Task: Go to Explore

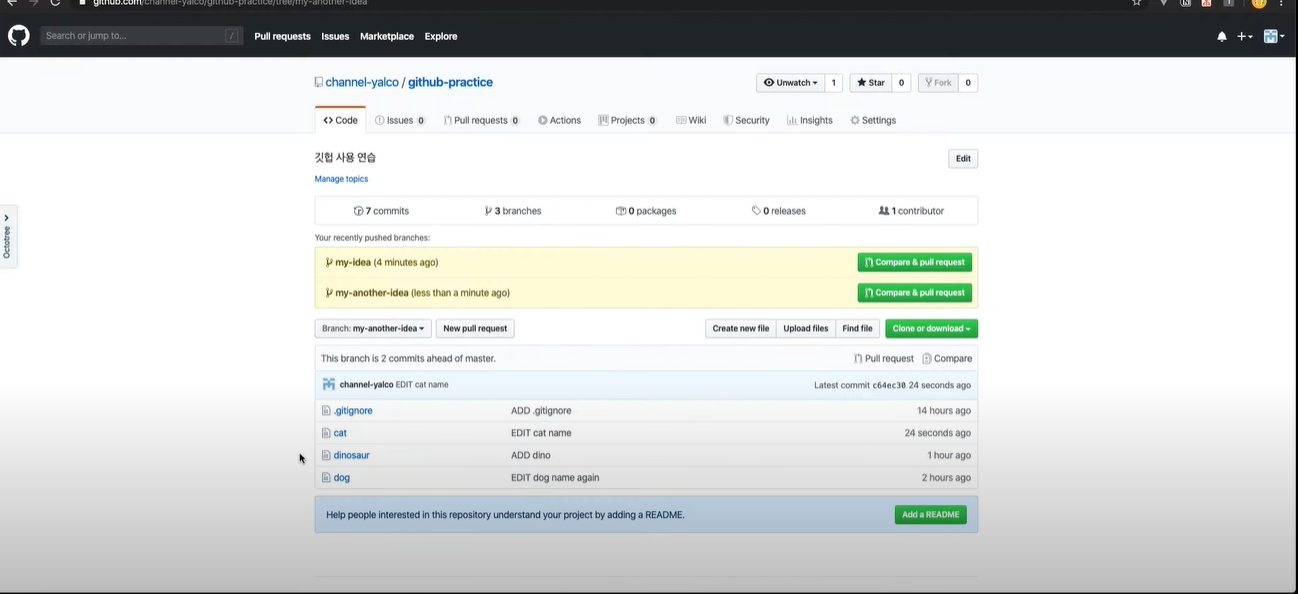Action: (441, 37)
